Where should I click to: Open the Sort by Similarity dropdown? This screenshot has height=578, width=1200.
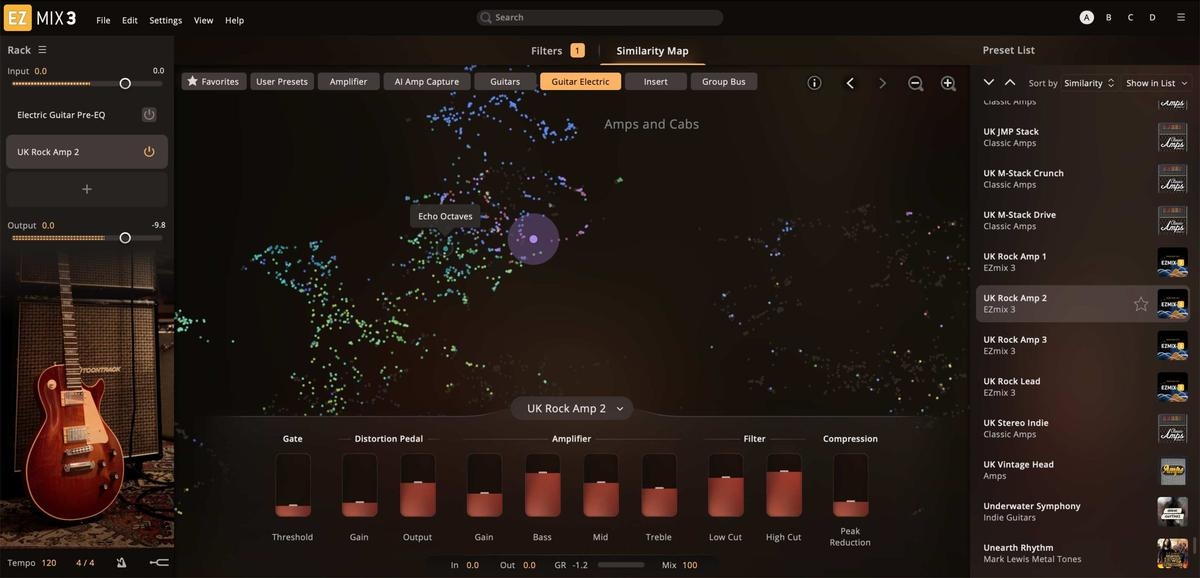coord(1088,83)
